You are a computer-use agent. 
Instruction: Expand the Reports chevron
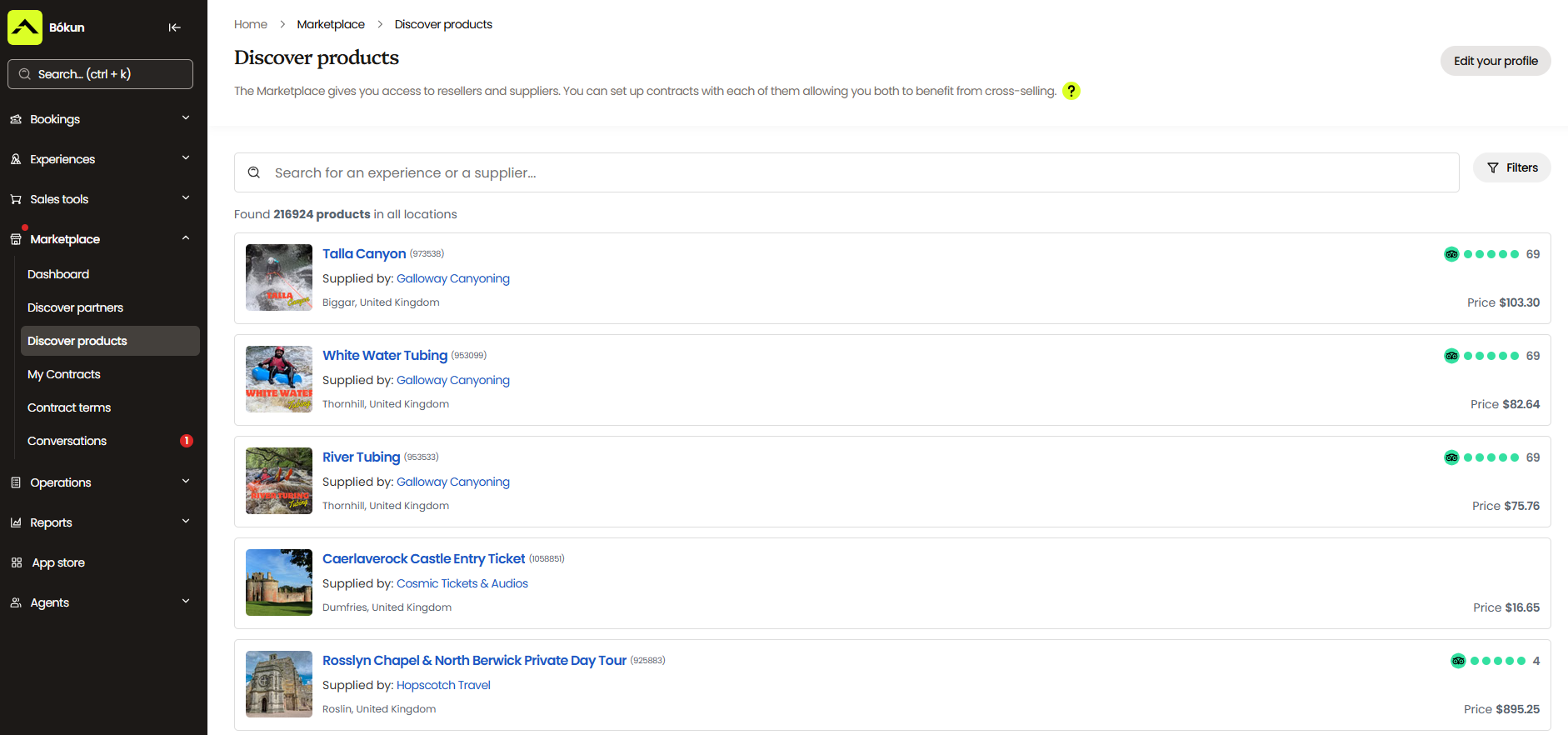(186, 522)
